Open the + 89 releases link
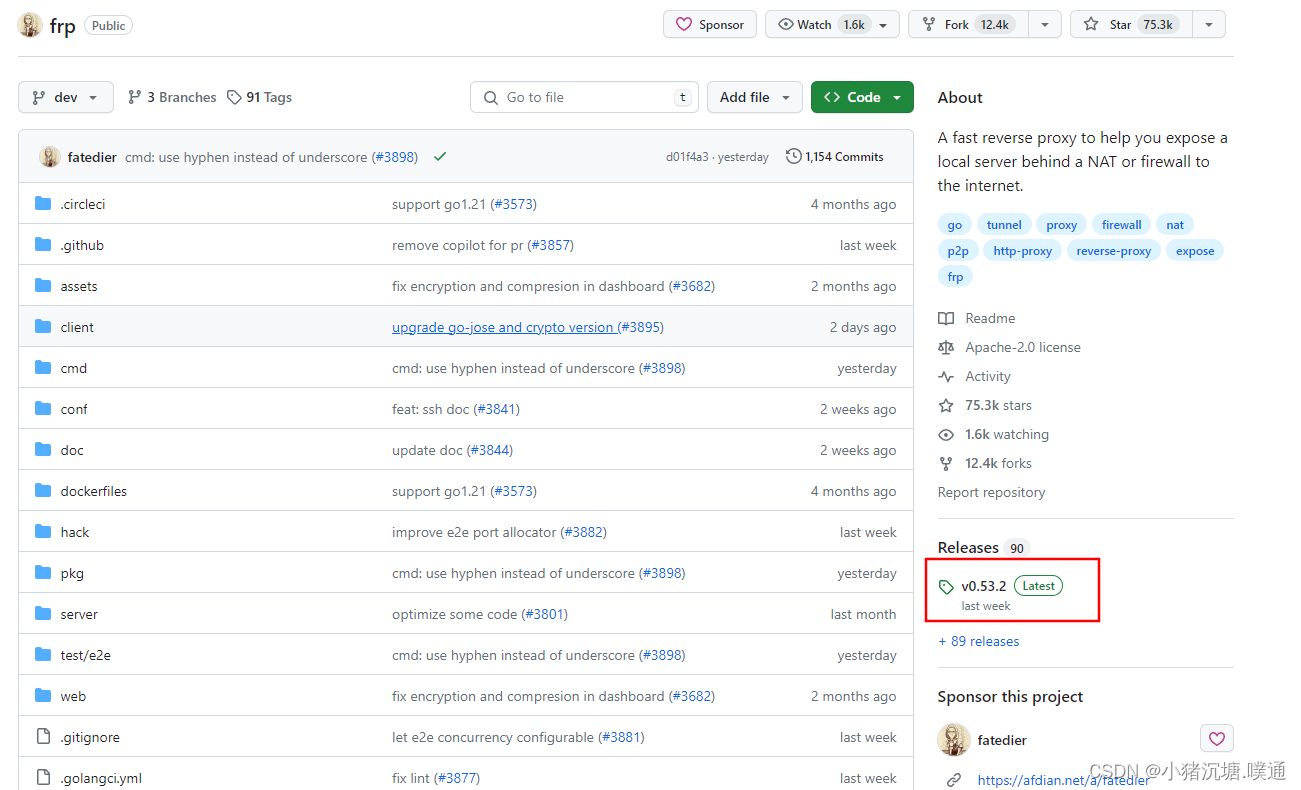Viewport: 1301px width, 790px height. coord(979,641)
